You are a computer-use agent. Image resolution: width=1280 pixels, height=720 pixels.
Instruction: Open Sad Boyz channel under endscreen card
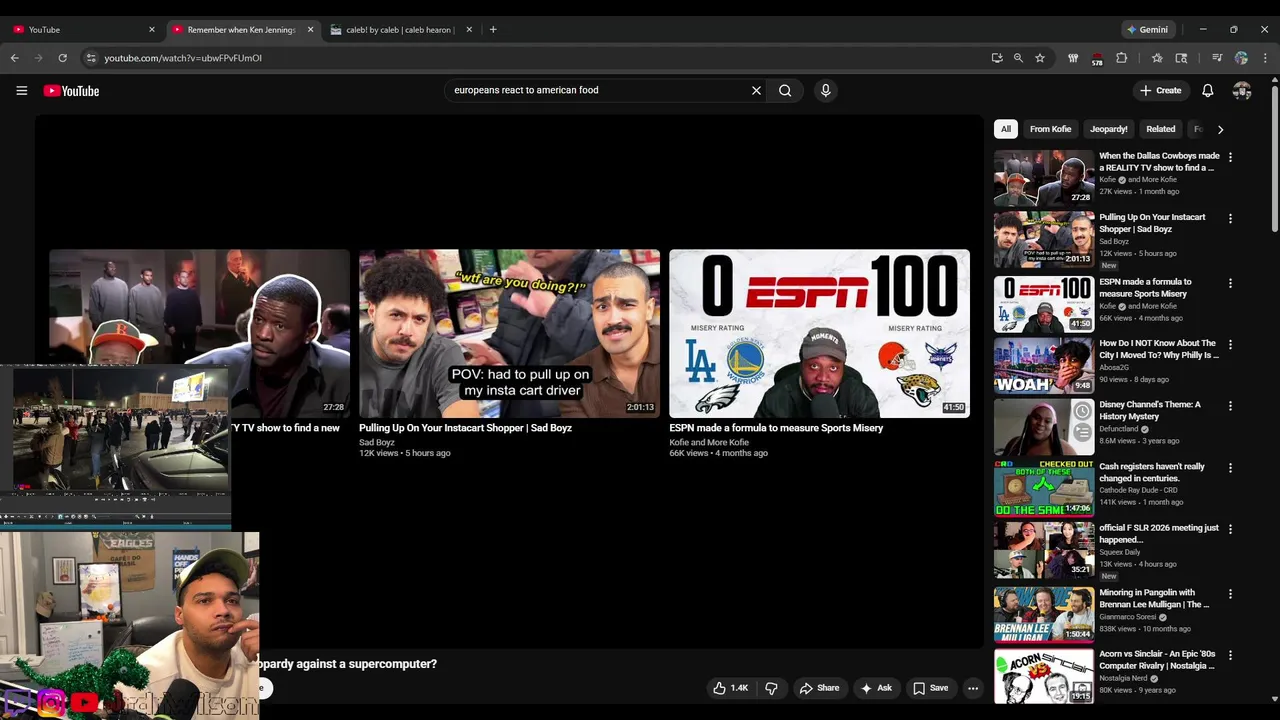377,442
